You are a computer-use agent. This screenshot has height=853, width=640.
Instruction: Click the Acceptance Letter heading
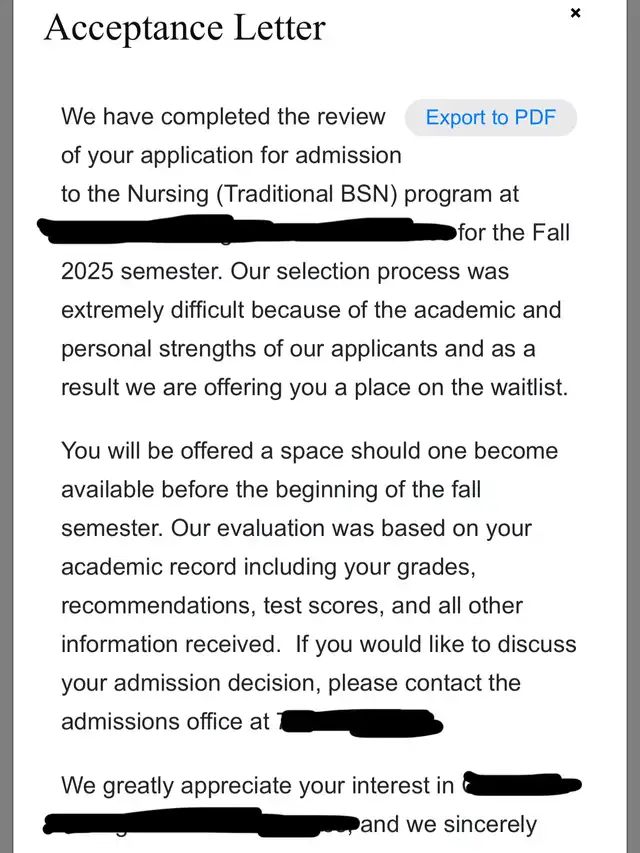coord(185,28)
